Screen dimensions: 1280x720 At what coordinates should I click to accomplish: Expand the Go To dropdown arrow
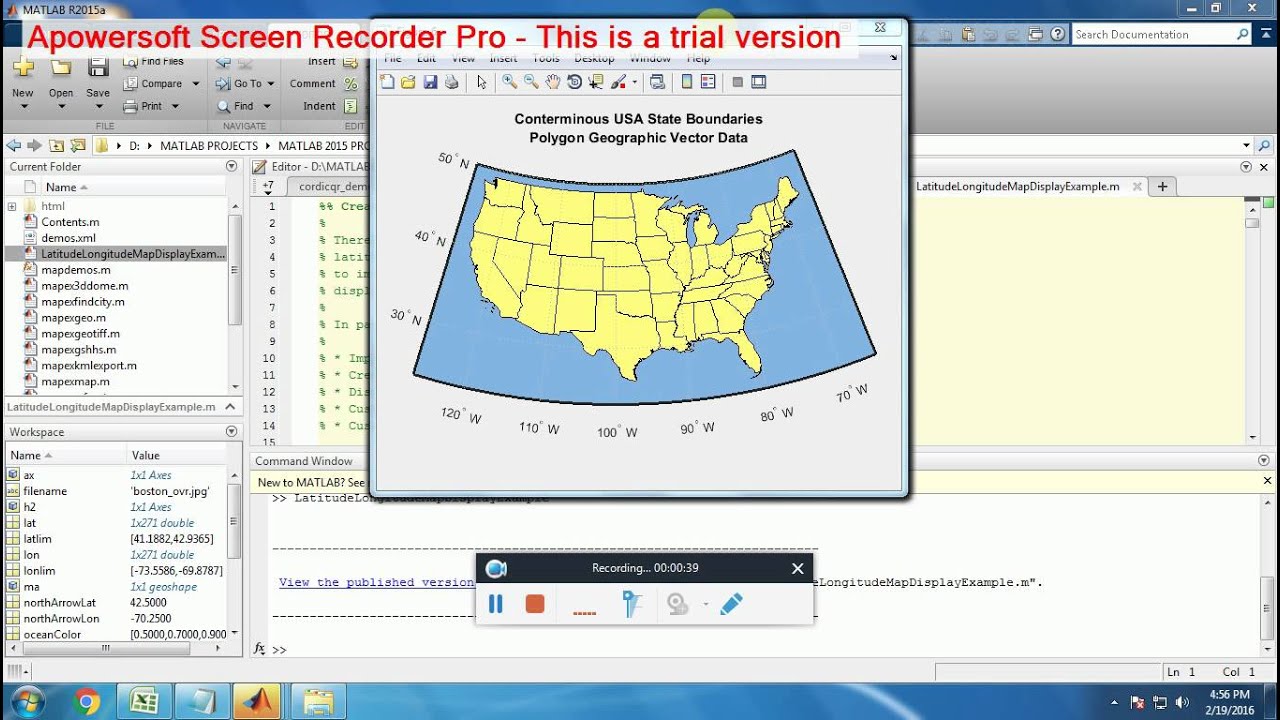[272, 84]
